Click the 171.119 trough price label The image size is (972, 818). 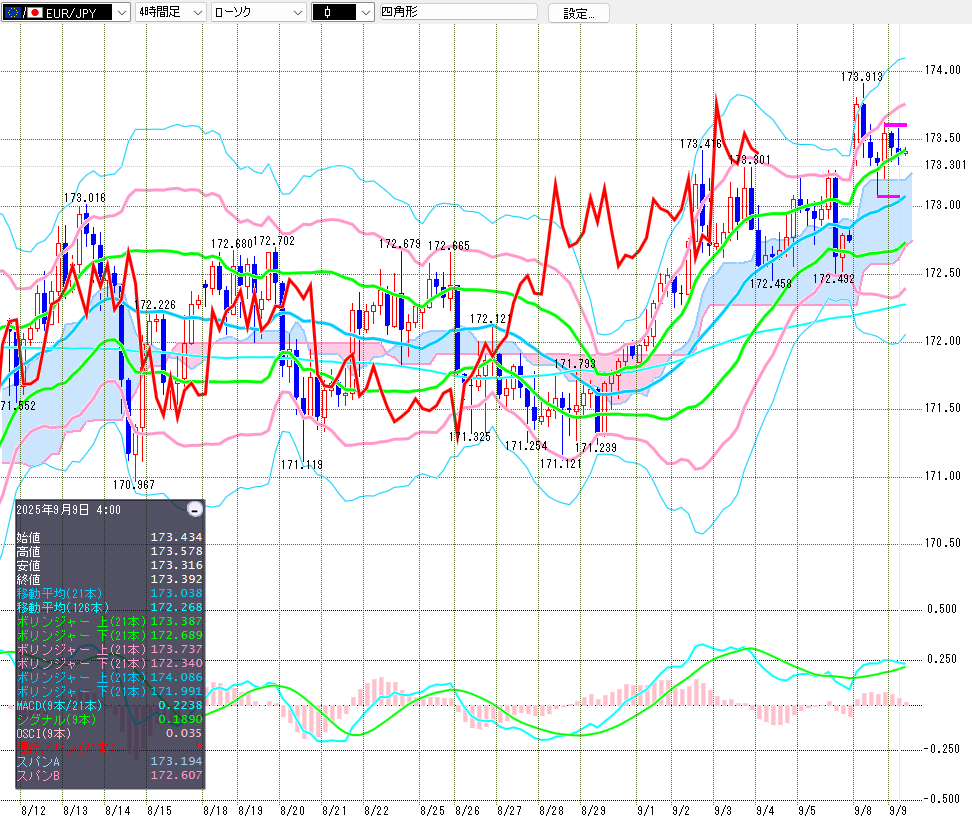[301, 465]
